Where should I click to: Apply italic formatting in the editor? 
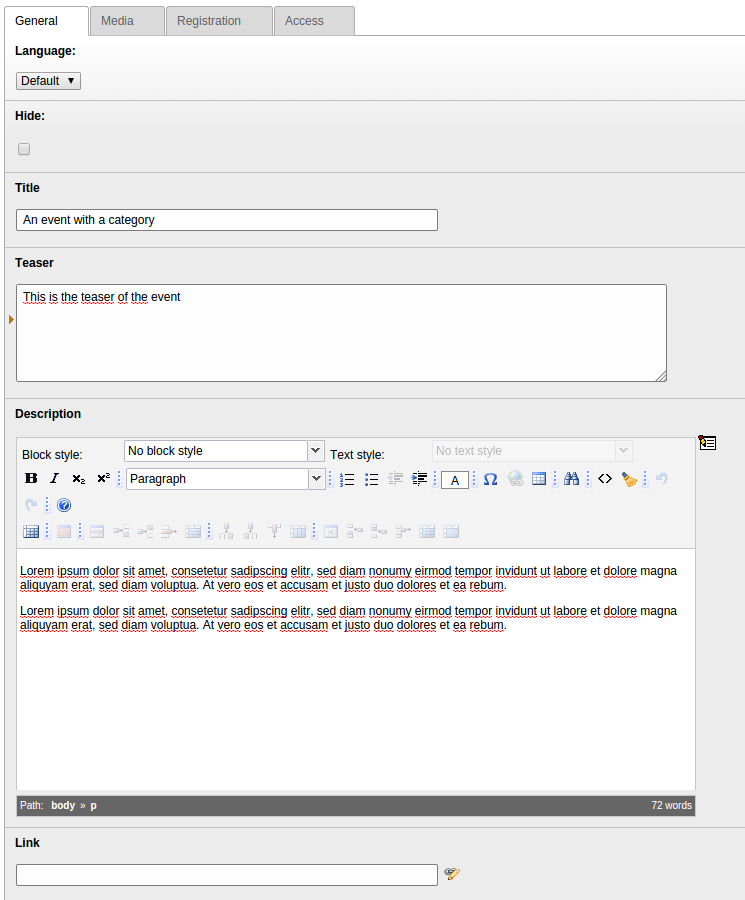pyautogui.click(x=54, y=479)
